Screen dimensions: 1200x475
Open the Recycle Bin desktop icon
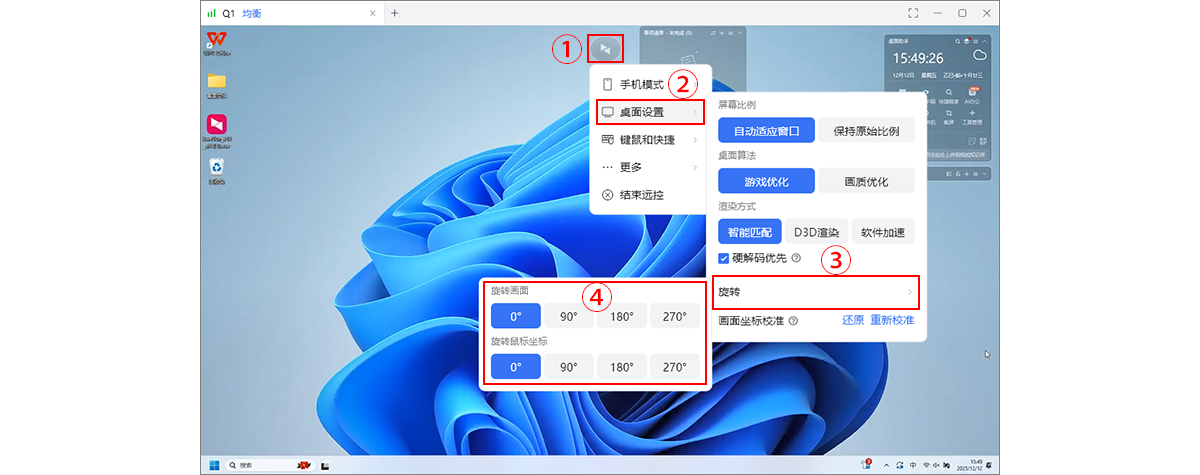[x=216, y=170]
